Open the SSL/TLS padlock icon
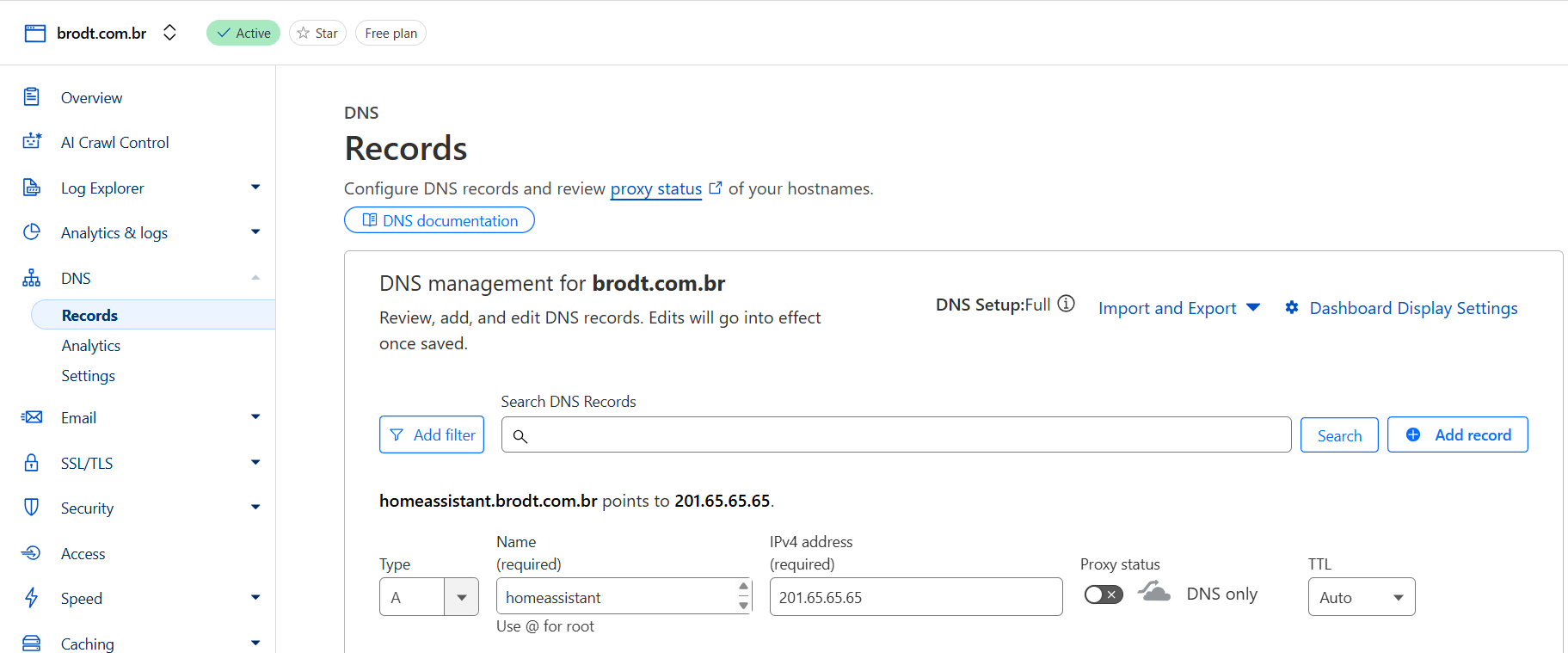 [31, 462]
